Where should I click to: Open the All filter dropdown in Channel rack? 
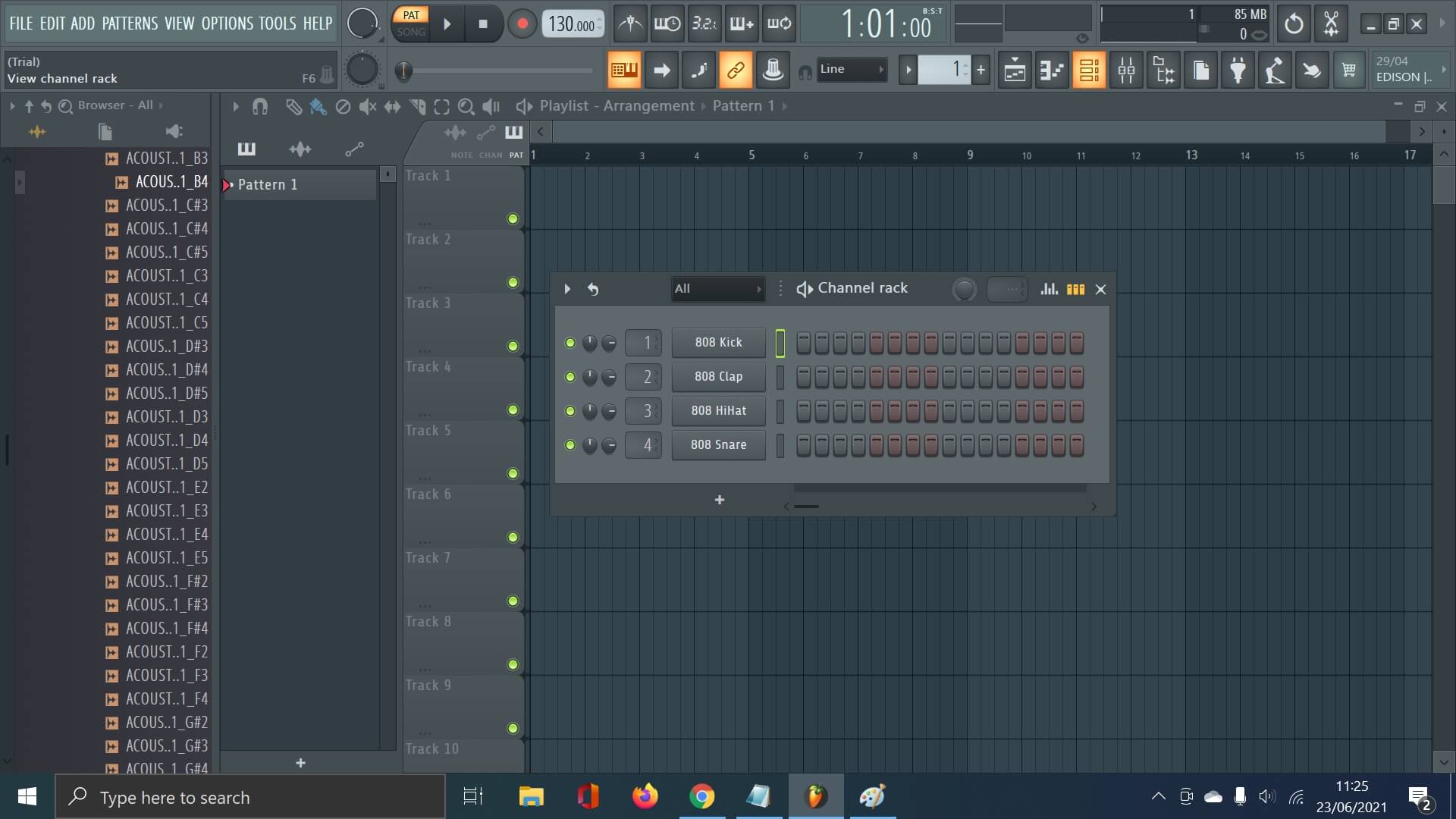click(716, 288)
